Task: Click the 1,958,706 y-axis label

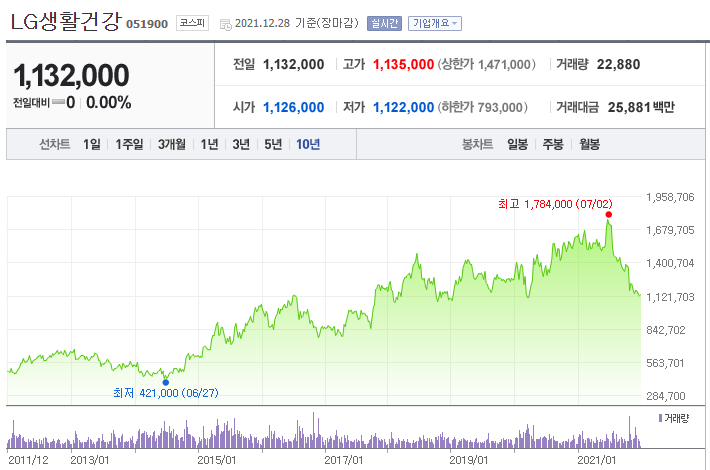Action: click(670, 197)
